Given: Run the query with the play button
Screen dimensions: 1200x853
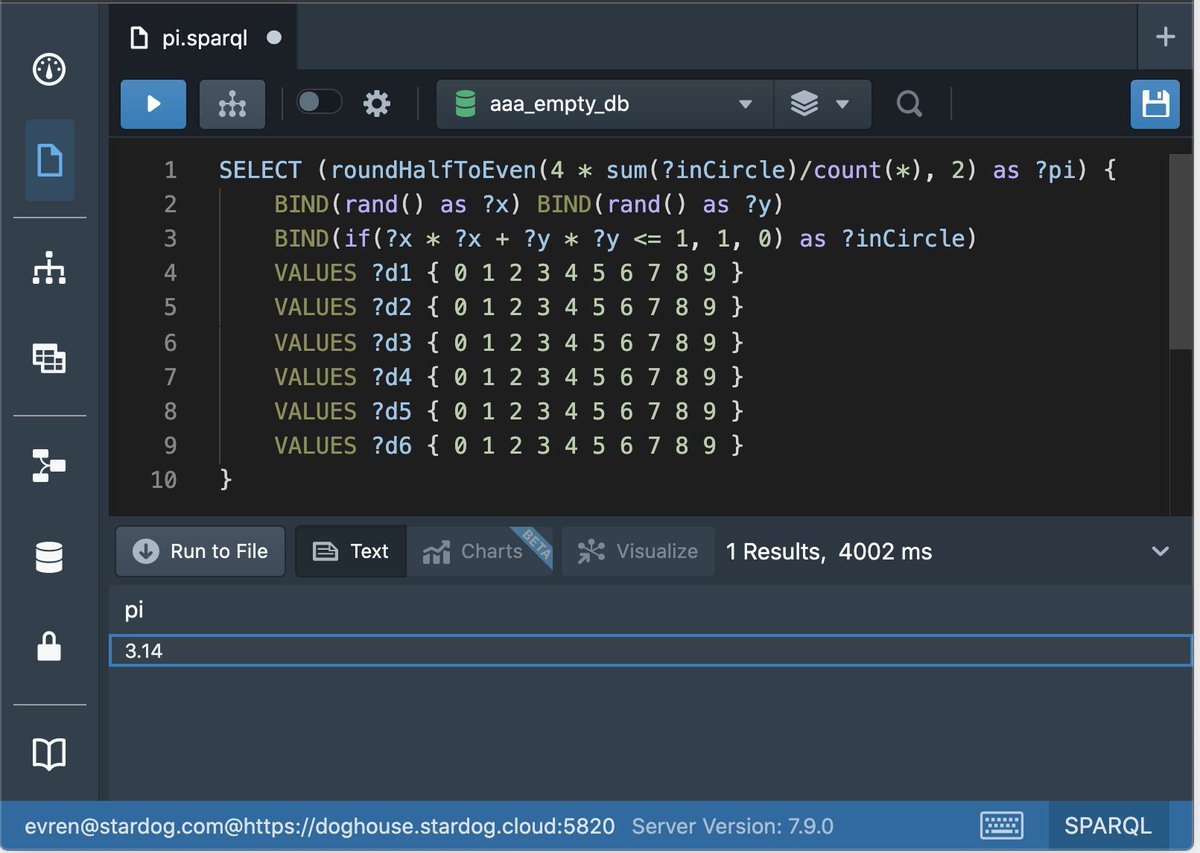Looking at the screenshot, I should click(153, 104).
